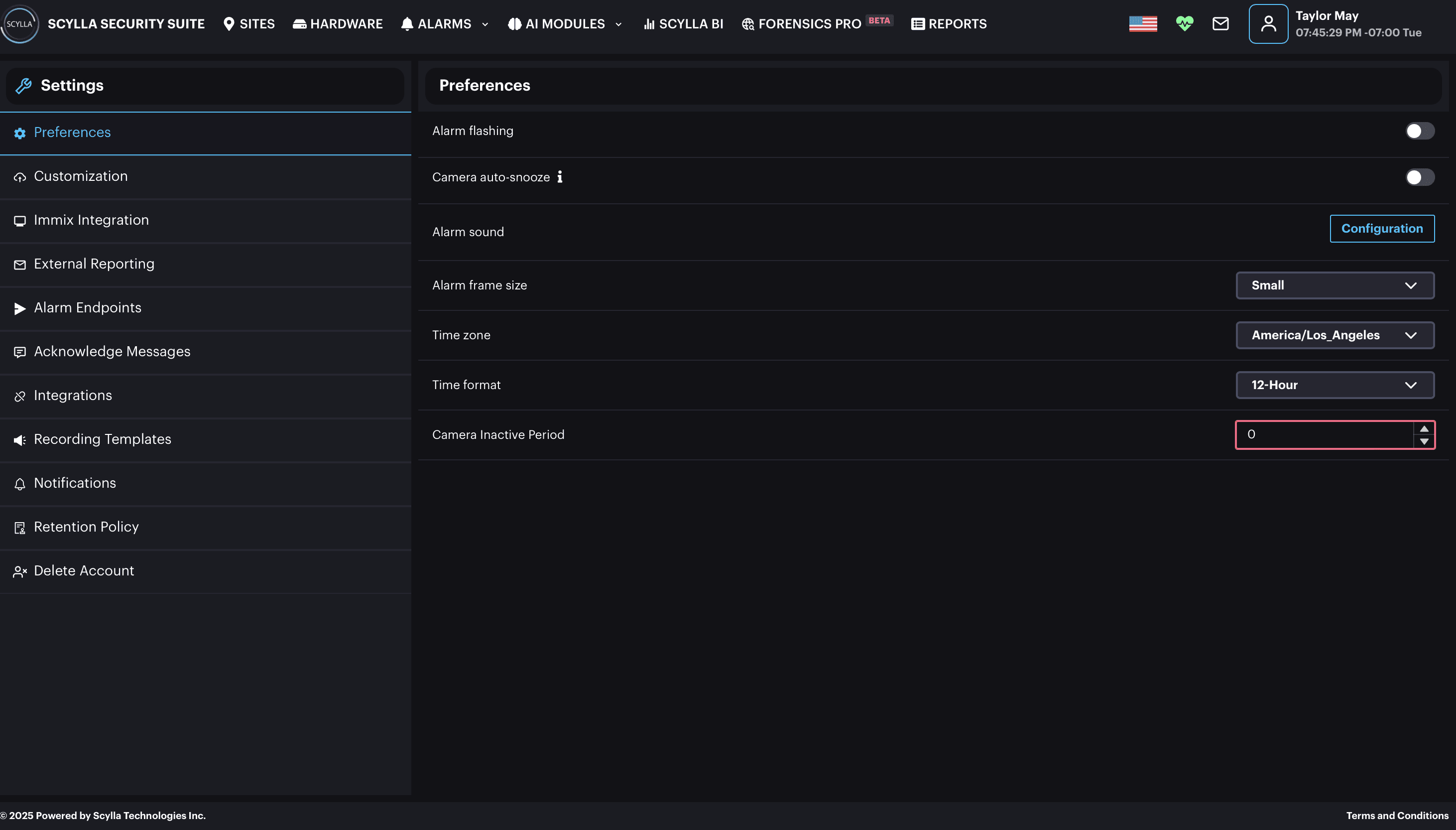
Task: Open Acknowledge Messages section
Action: coord(206,352)
